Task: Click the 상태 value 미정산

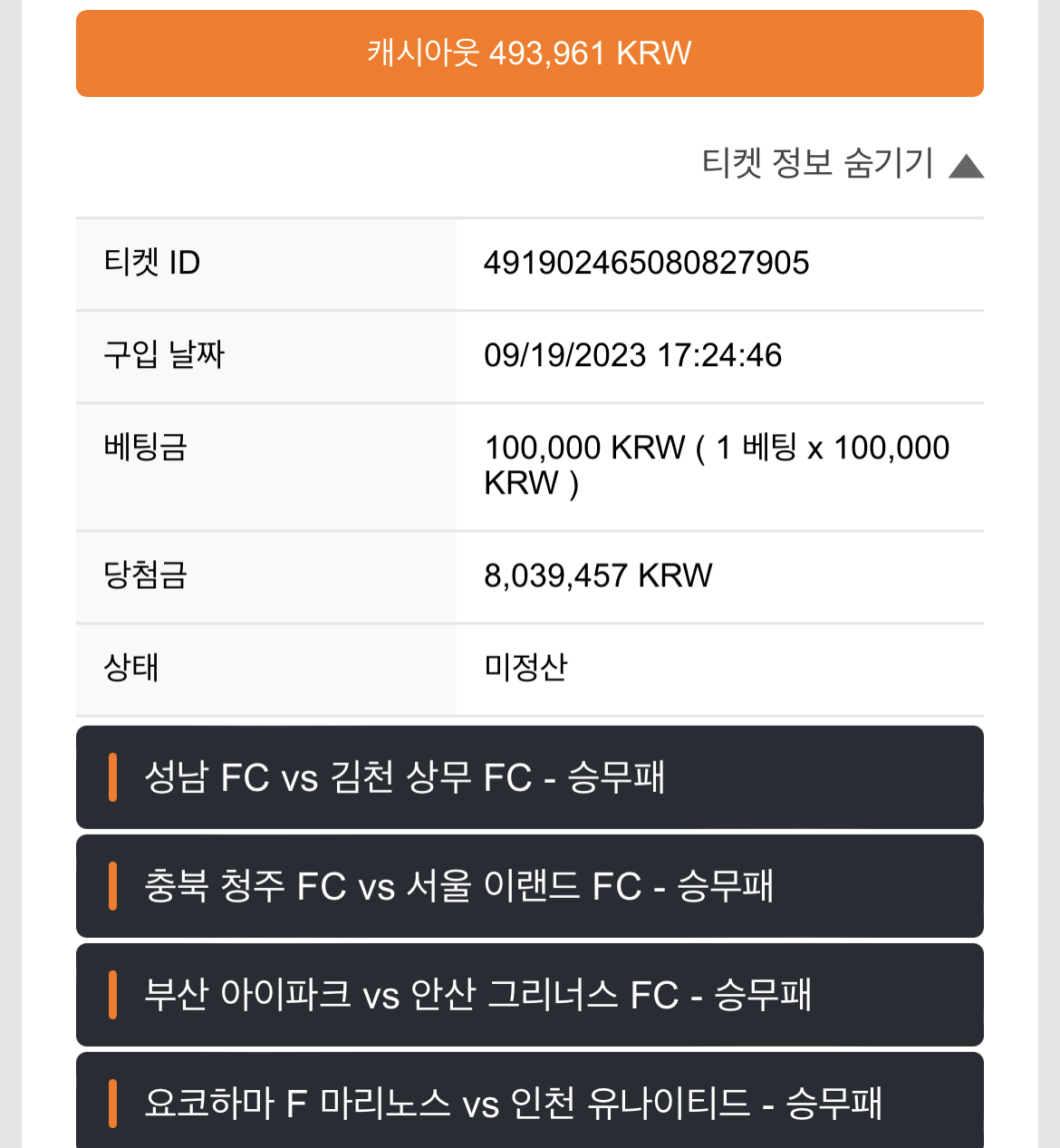Action: (x=525, y=668)
